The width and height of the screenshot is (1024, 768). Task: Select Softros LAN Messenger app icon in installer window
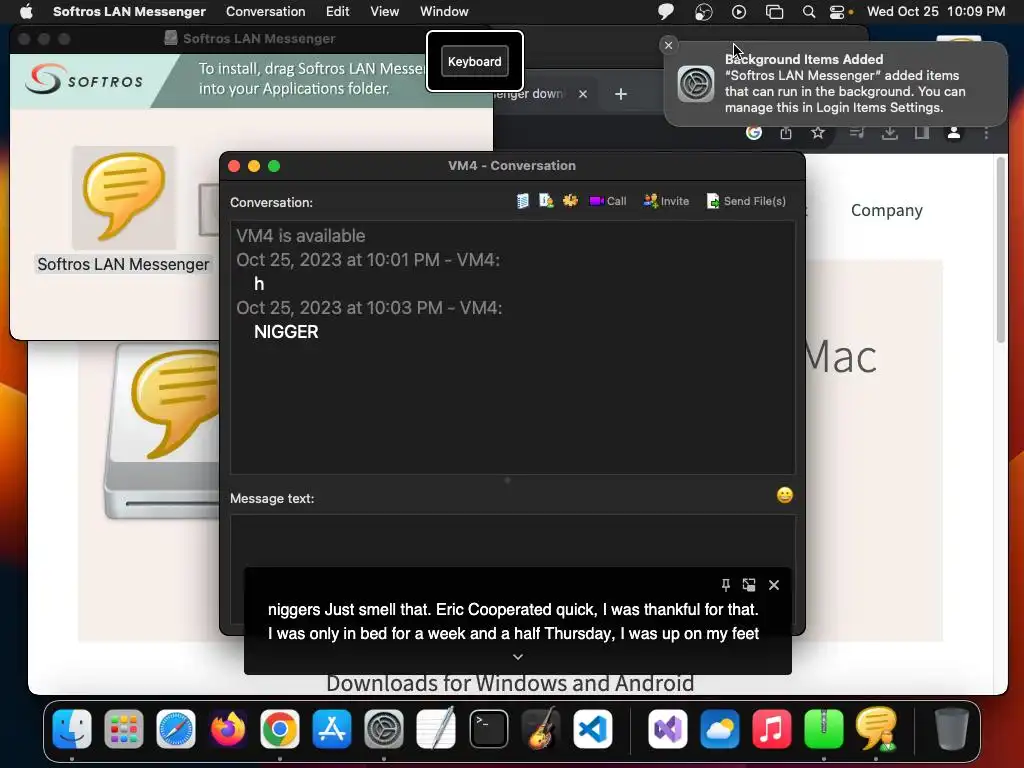click(x=123, y=199)
